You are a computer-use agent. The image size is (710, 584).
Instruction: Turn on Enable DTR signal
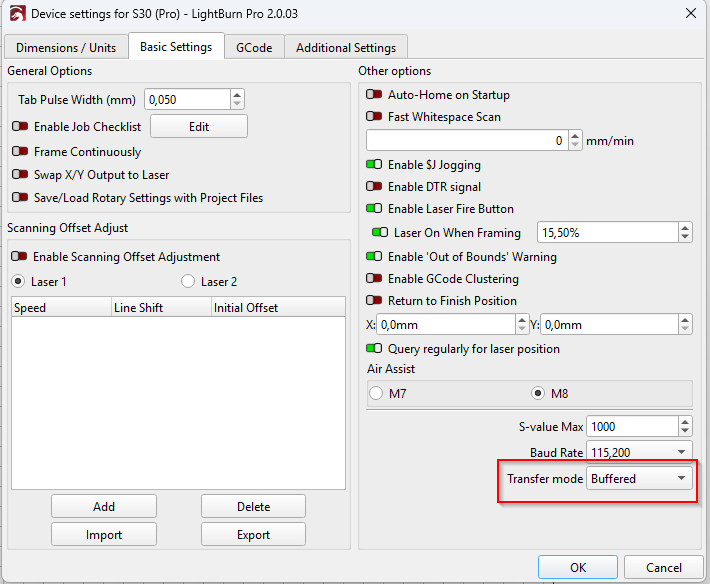pyautogui.click(x=375, y=187)
